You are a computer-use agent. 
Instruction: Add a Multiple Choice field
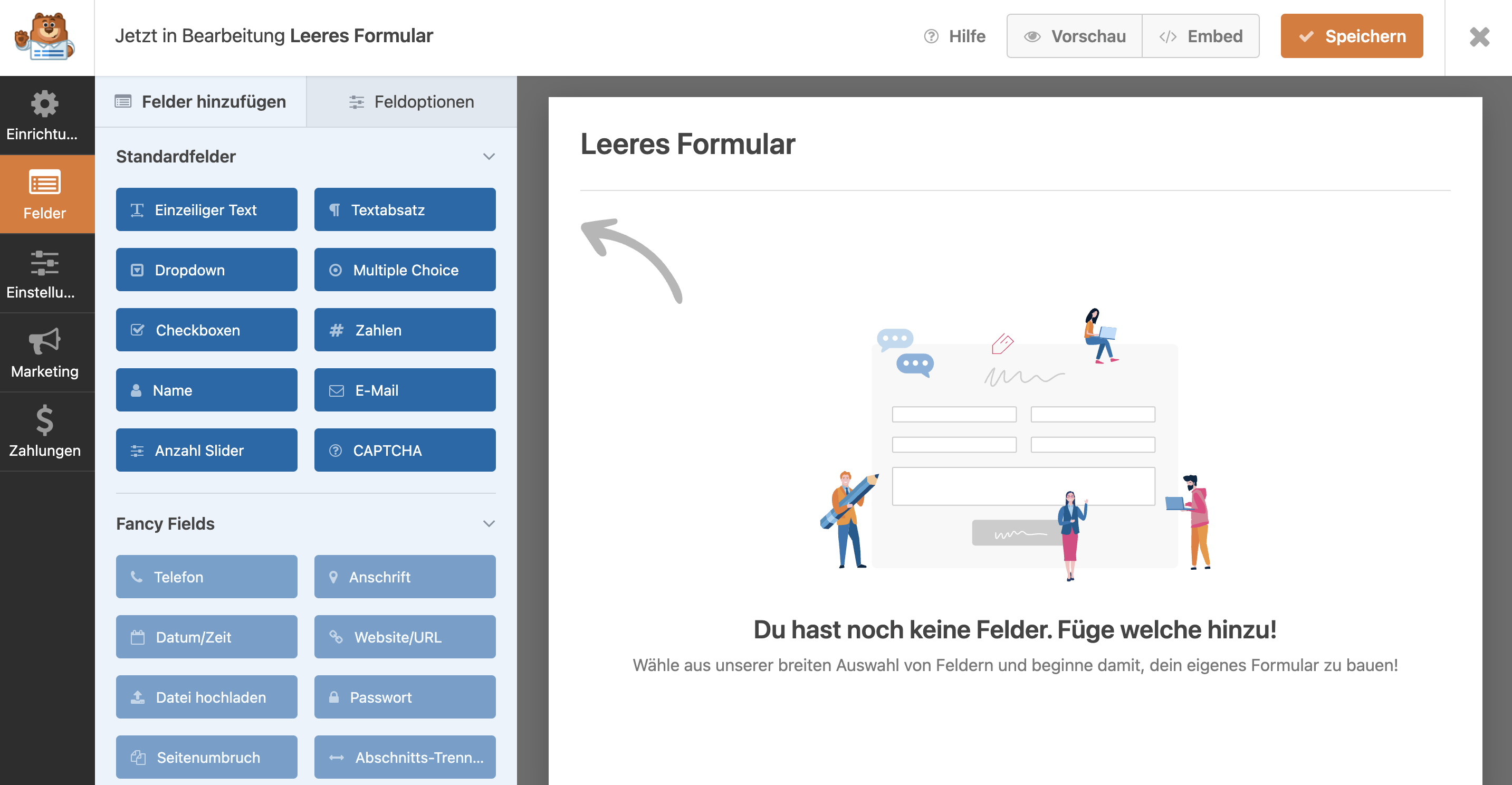pos(405,270)
